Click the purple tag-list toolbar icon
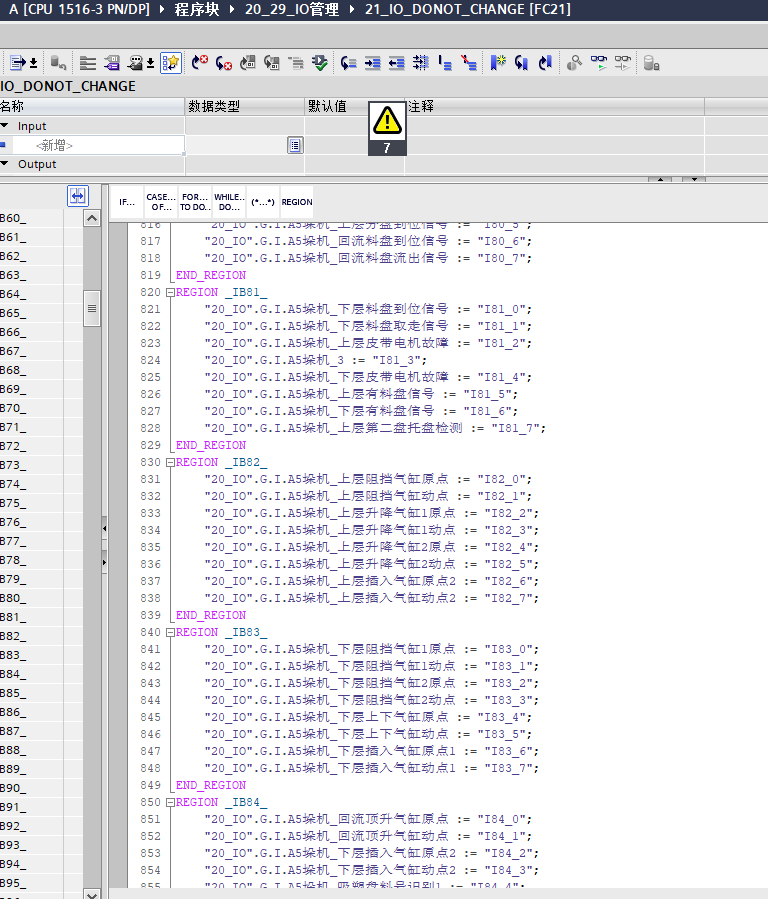Screen dimensions: 768x899 112,62
